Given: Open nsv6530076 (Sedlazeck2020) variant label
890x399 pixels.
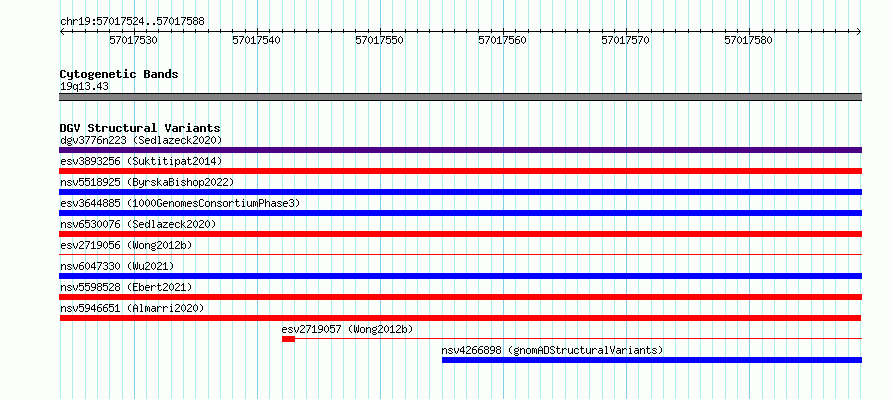Looking at the screenshot, I should [138, 224].
